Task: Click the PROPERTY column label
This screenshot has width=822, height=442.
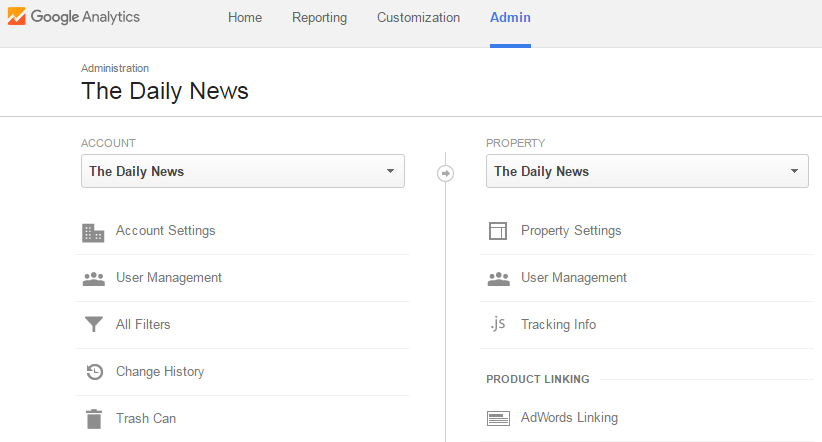Action: click(515, 143)
